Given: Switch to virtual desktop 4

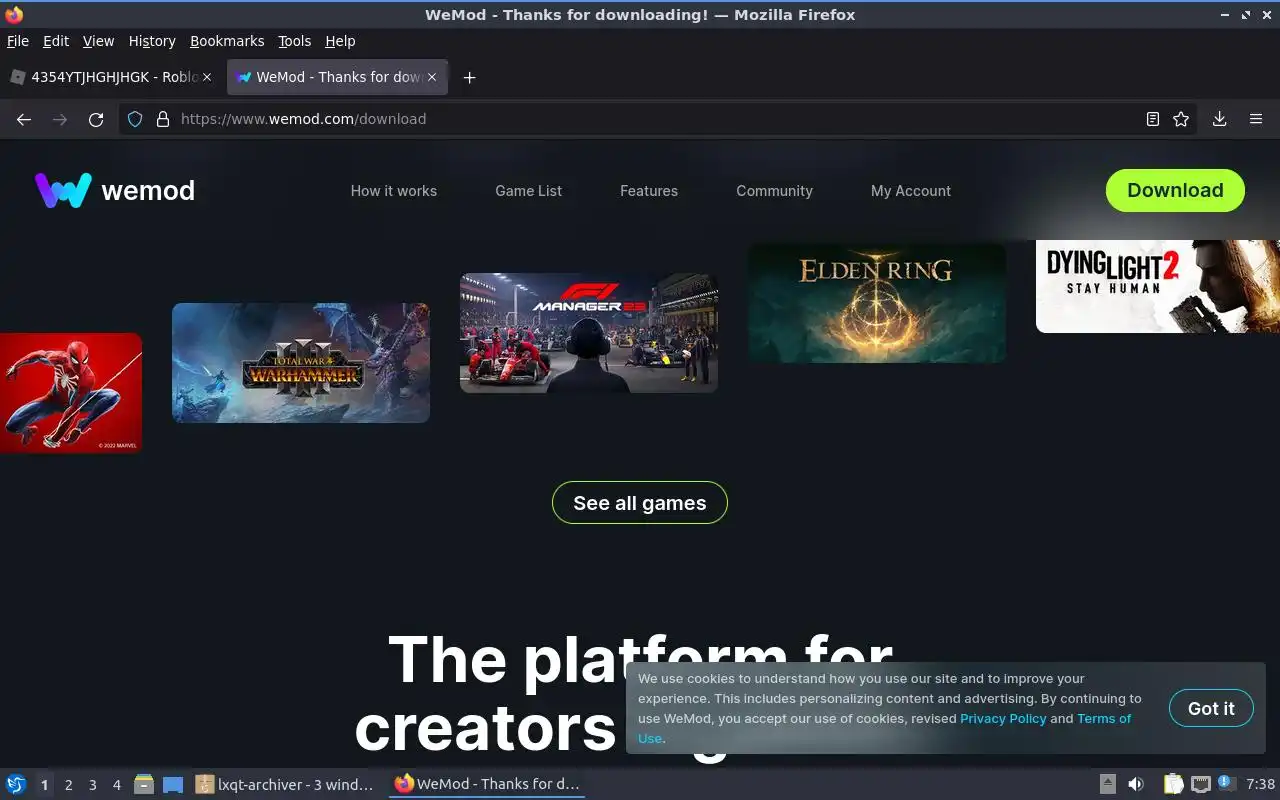Looking at the screenshot, I should 116,785.
